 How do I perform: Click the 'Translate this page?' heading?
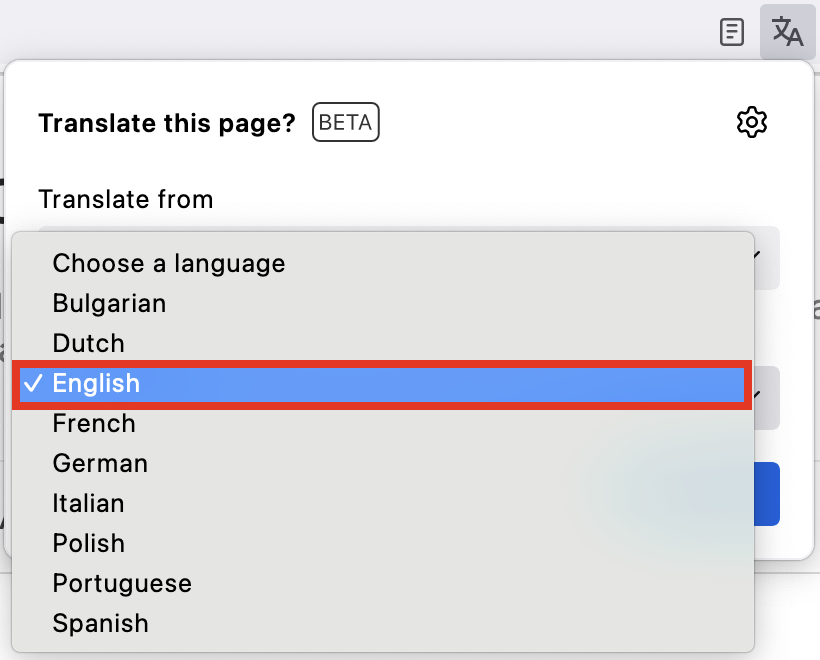(166, 123)
